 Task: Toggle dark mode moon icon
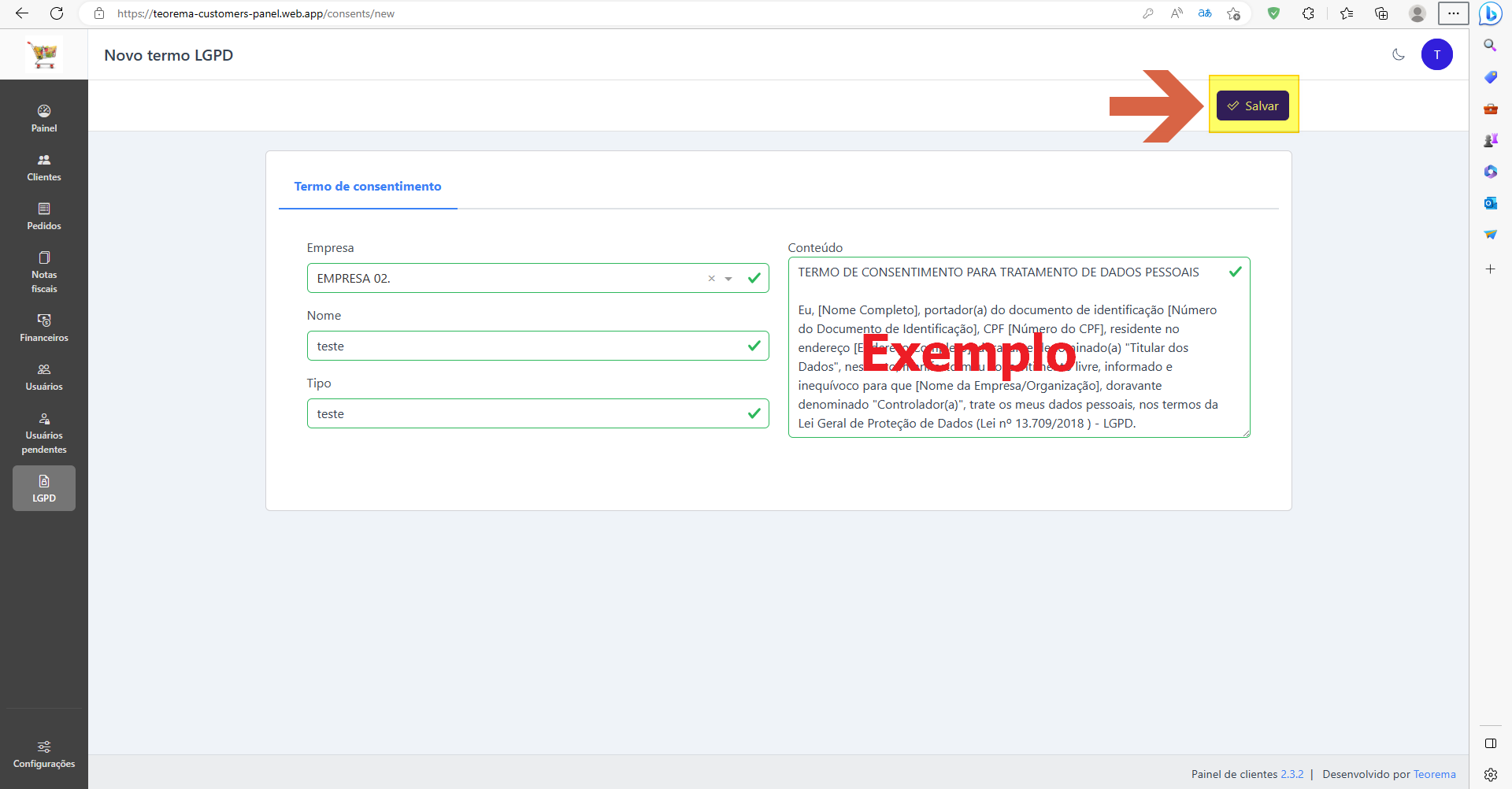pyautogui.click(x=1399, y=54)
